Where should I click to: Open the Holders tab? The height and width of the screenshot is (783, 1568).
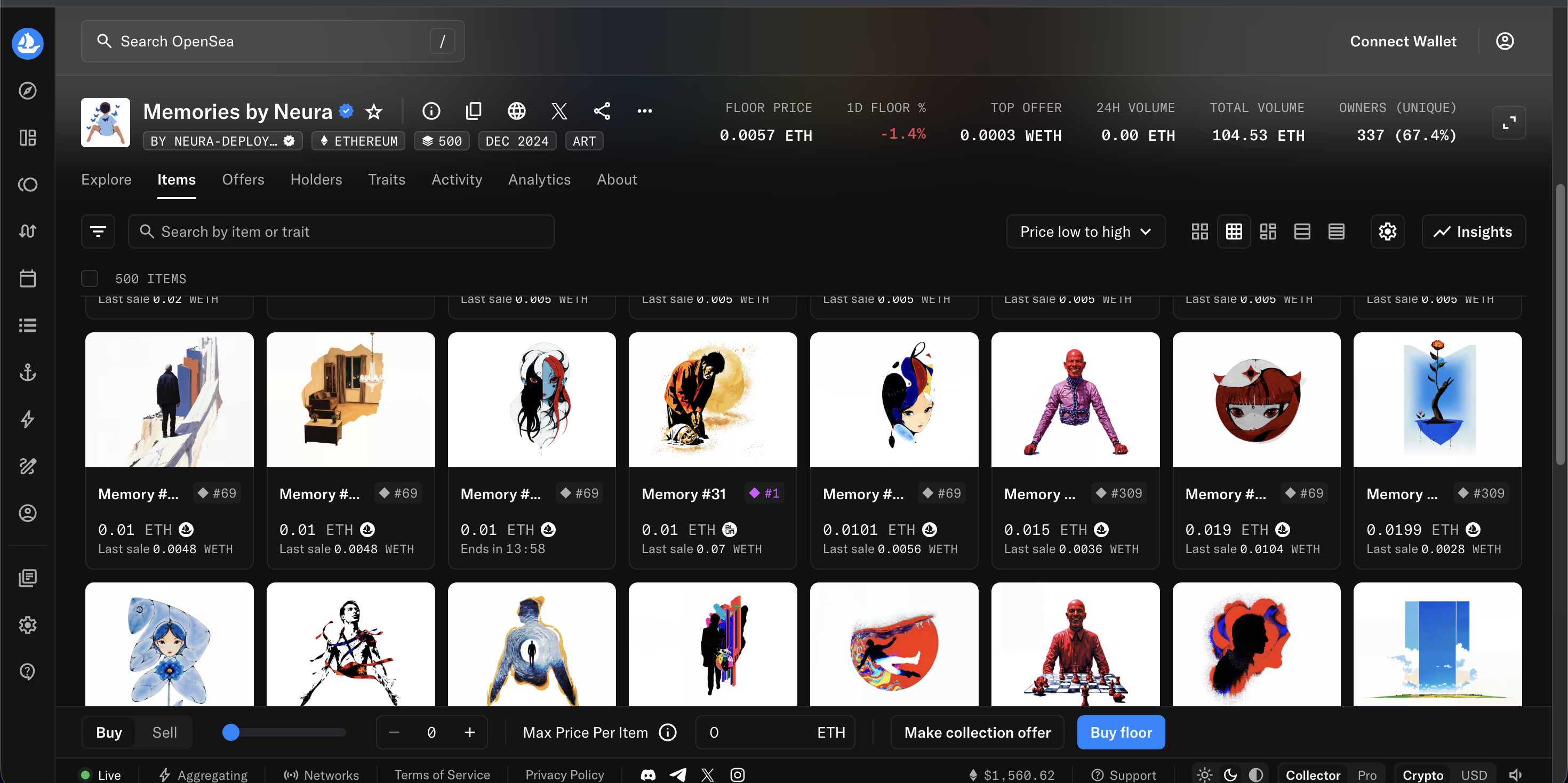tap(316, 180)
